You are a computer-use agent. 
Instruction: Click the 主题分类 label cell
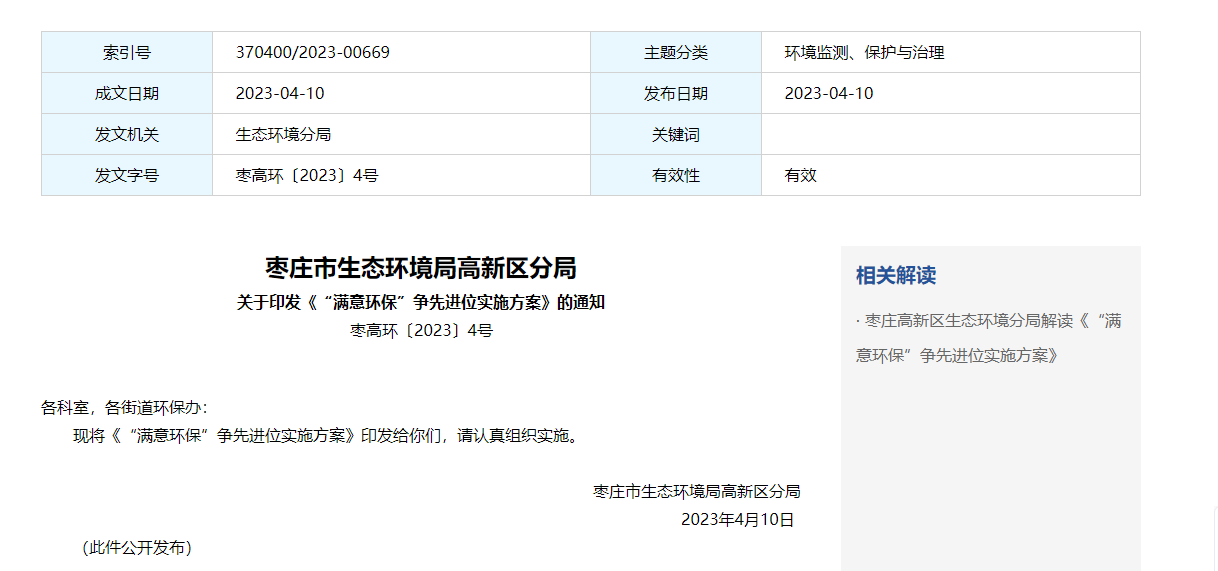[x=676, y=52]
